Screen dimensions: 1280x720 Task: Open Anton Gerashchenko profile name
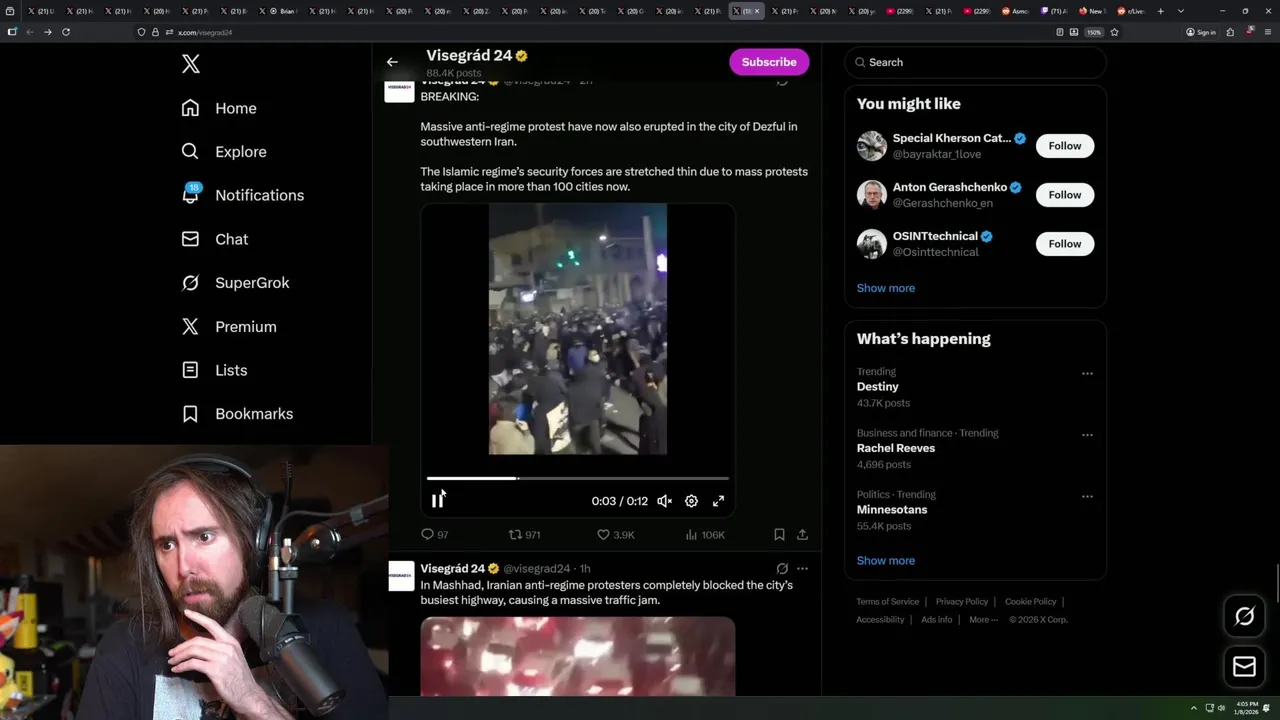(950, 187)
